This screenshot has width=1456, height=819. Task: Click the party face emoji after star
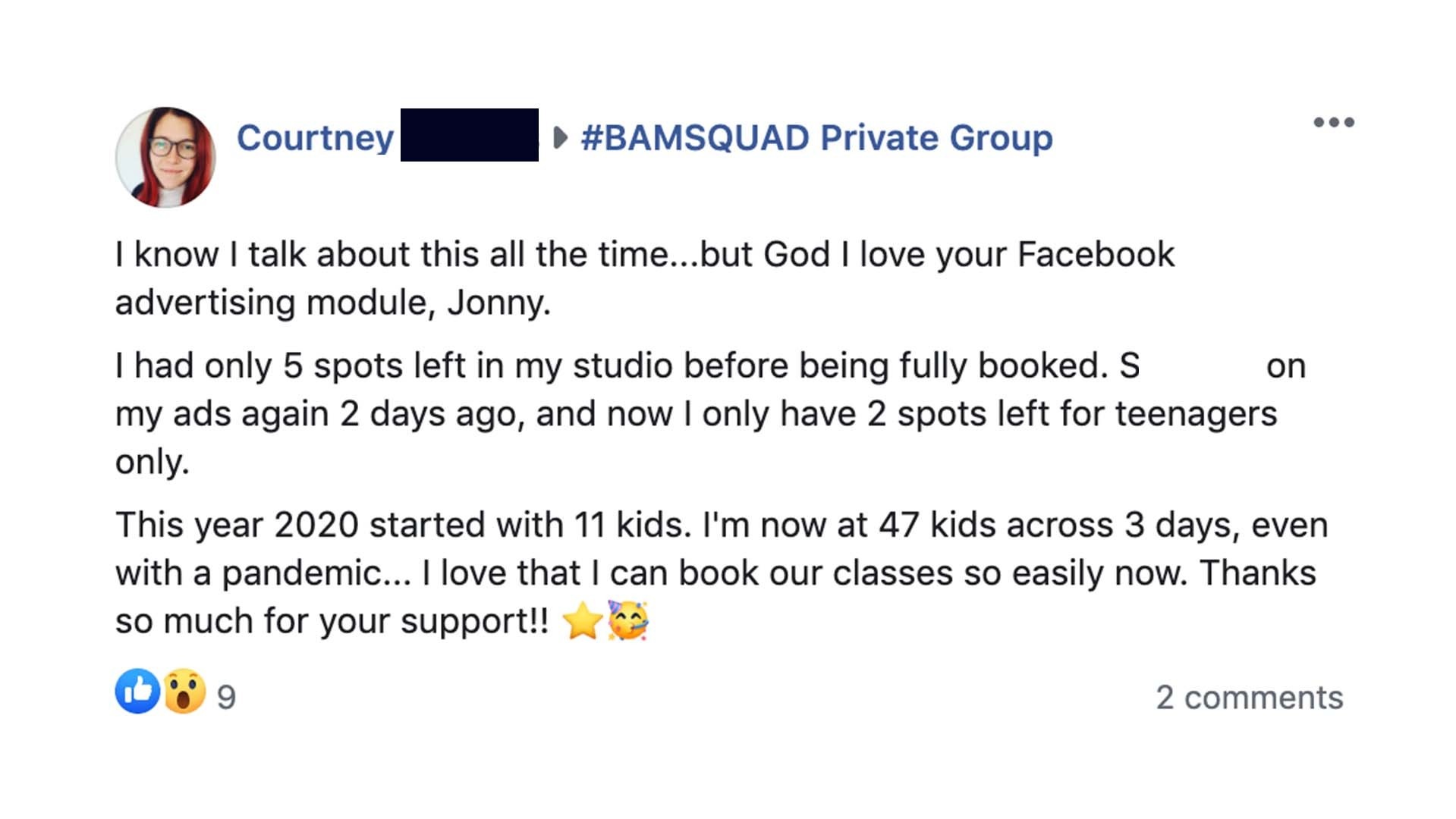[628, 620]
